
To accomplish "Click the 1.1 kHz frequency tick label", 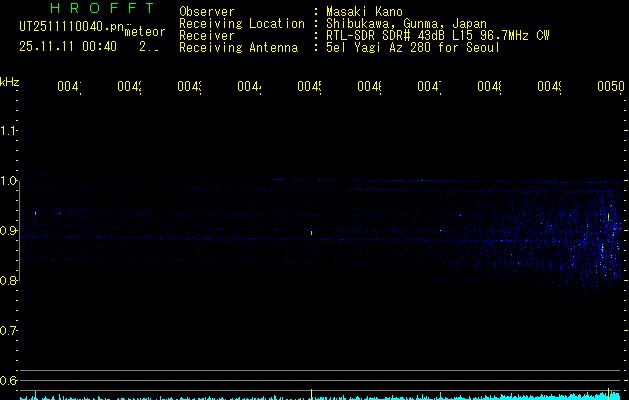I will [10, 131].
